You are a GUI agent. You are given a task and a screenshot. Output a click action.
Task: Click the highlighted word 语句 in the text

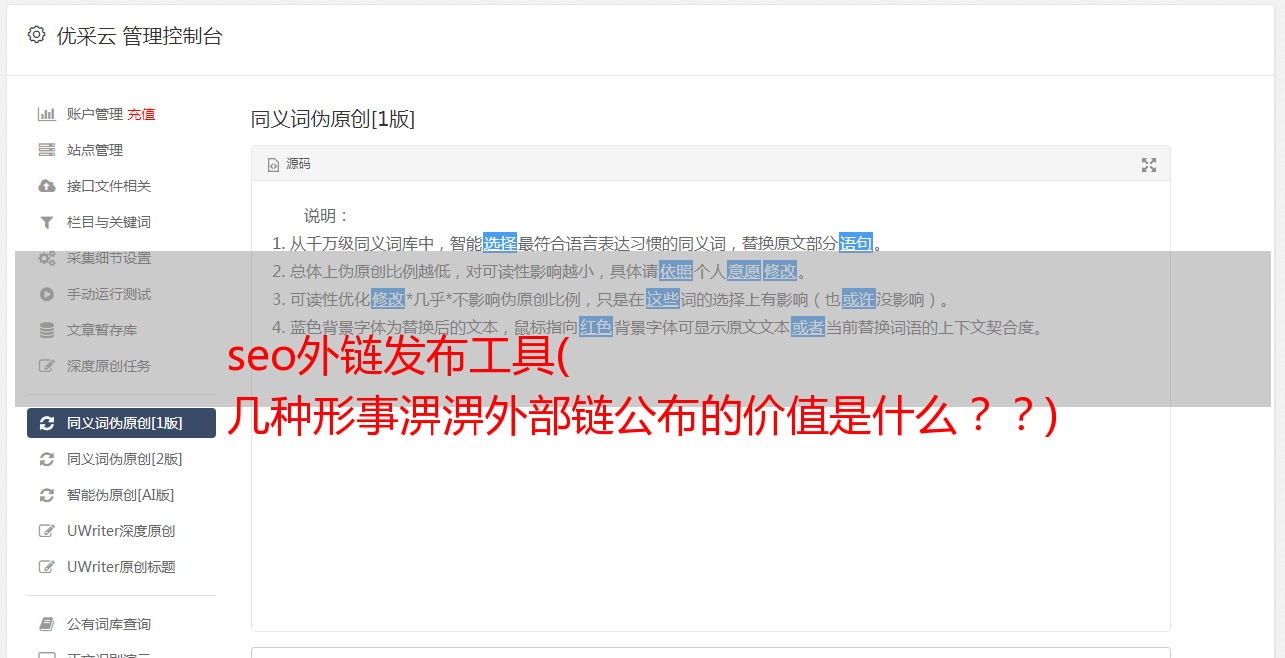(856, 243)
